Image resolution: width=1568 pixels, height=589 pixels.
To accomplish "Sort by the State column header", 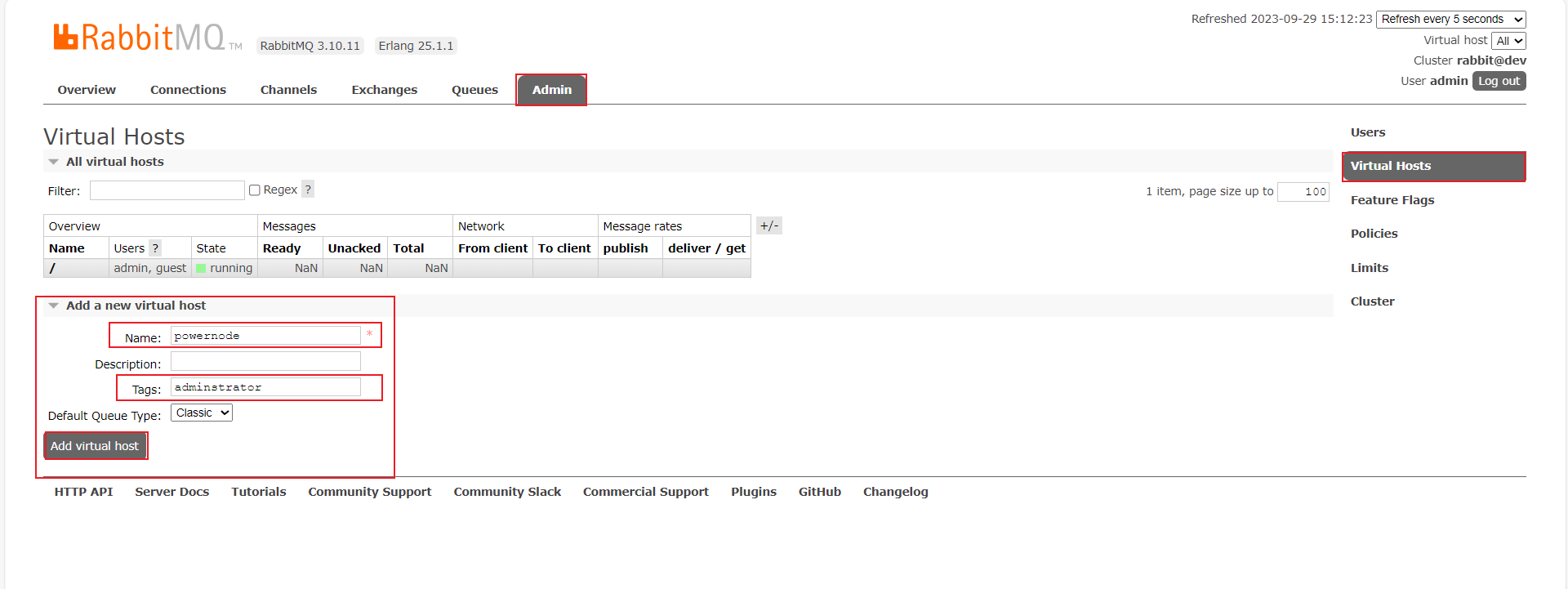I will [x=211, y=248].
